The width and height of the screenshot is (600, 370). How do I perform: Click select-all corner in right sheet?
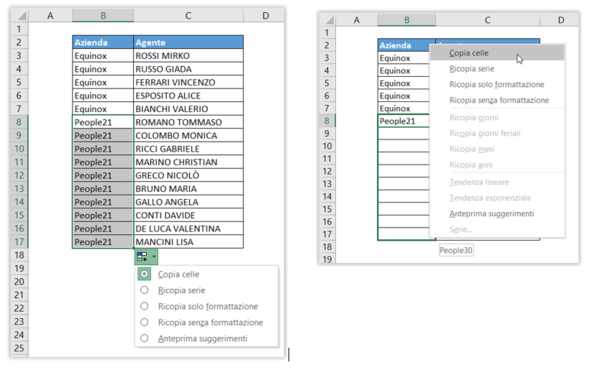328,20
